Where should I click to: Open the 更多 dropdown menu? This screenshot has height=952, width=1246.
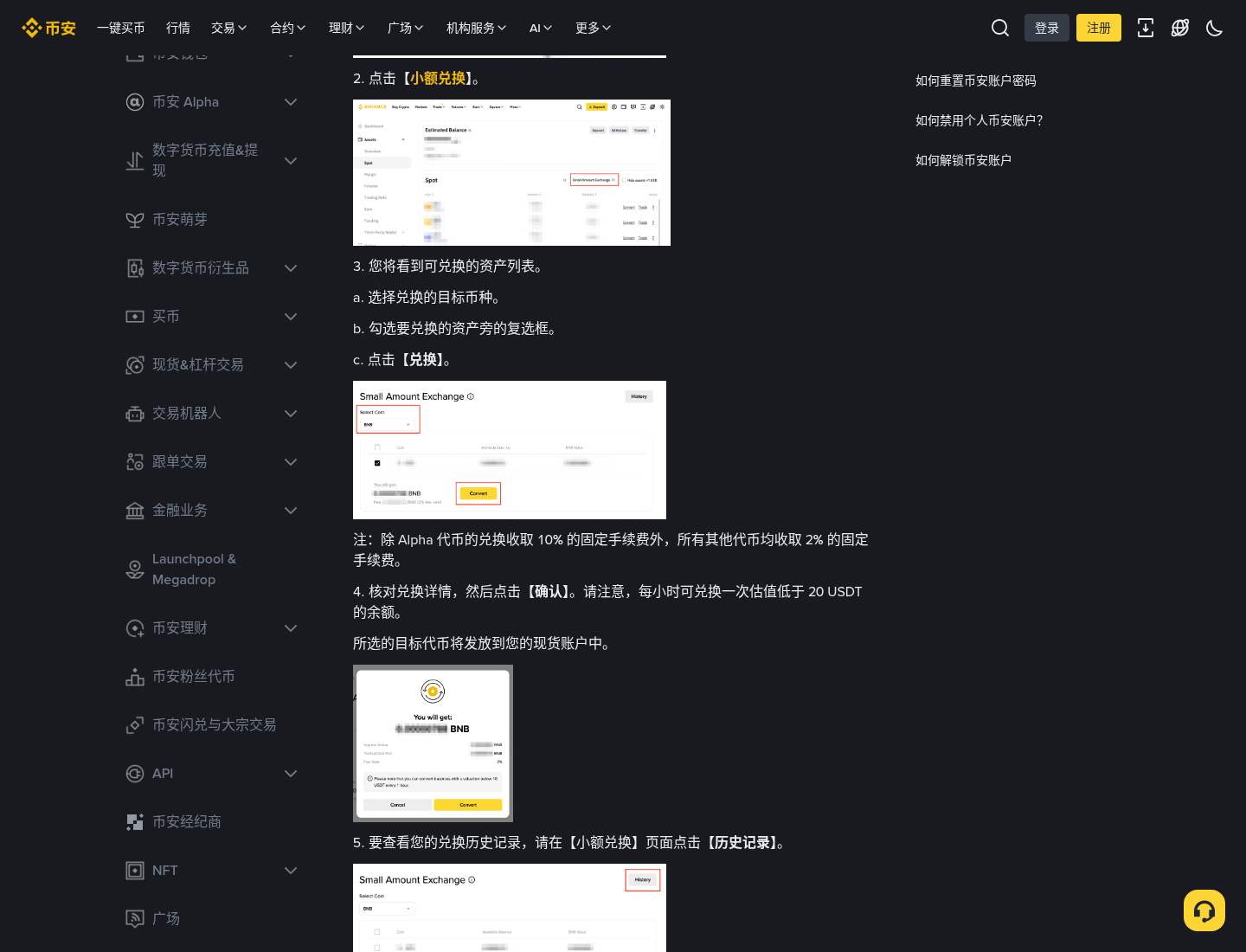click(x=594, y=28)
